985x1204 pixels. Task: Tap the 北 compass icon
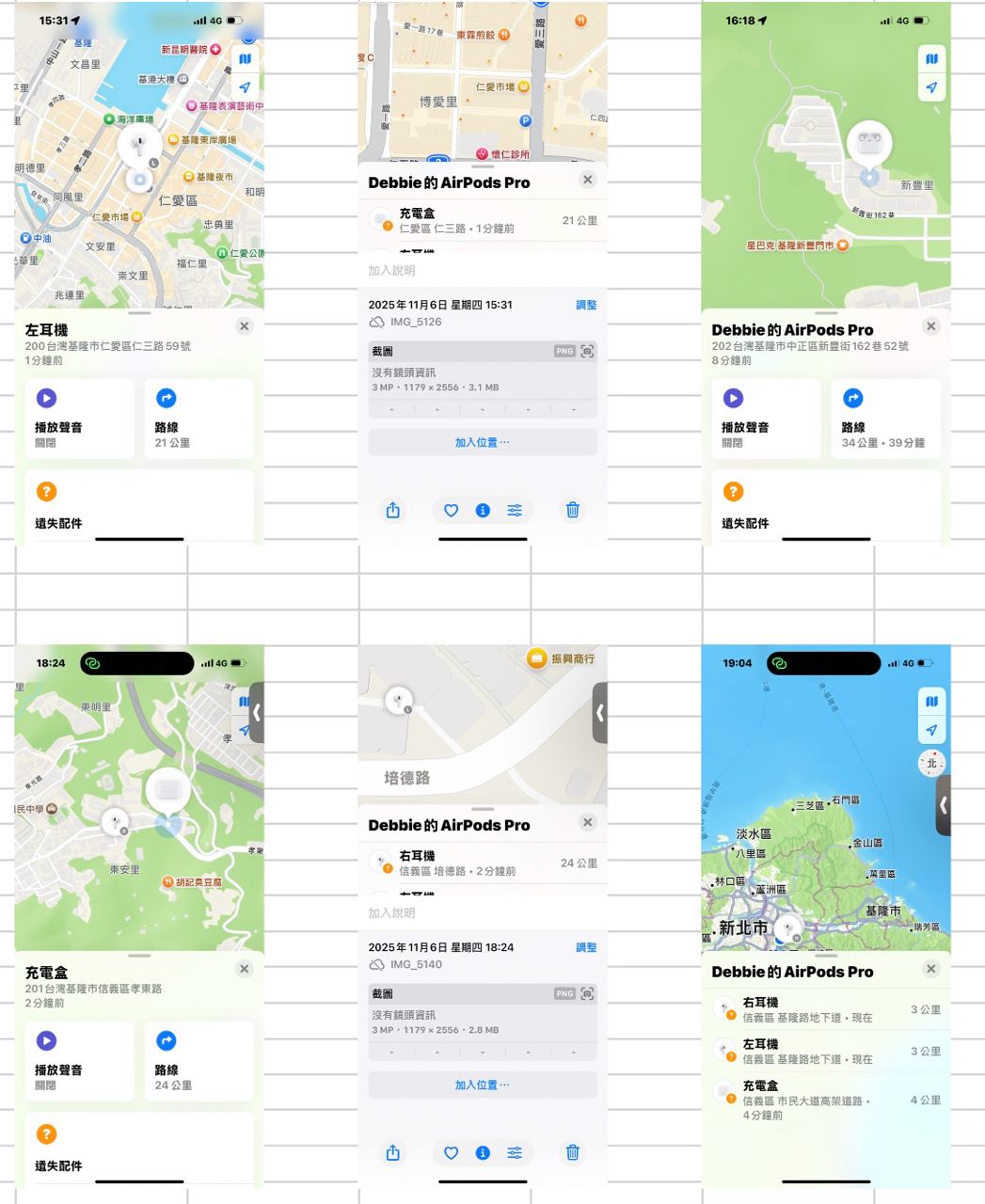pyautogui.click(x=930, y=763)
